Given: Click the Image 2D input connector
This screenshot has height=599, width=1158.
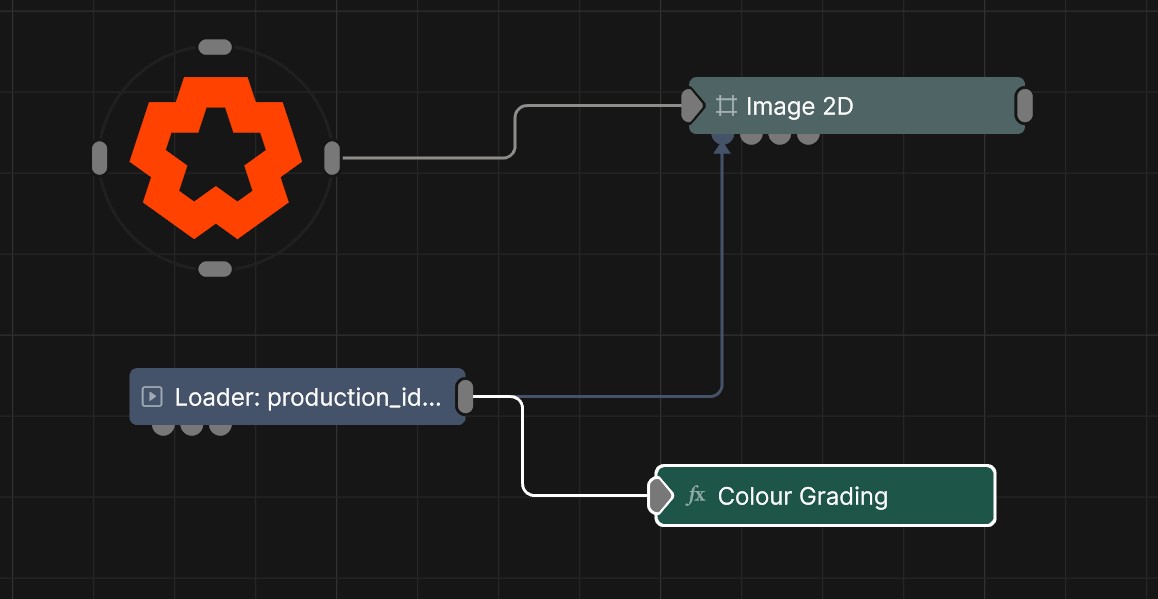Looking at the screenshot, I should point(692,105).
